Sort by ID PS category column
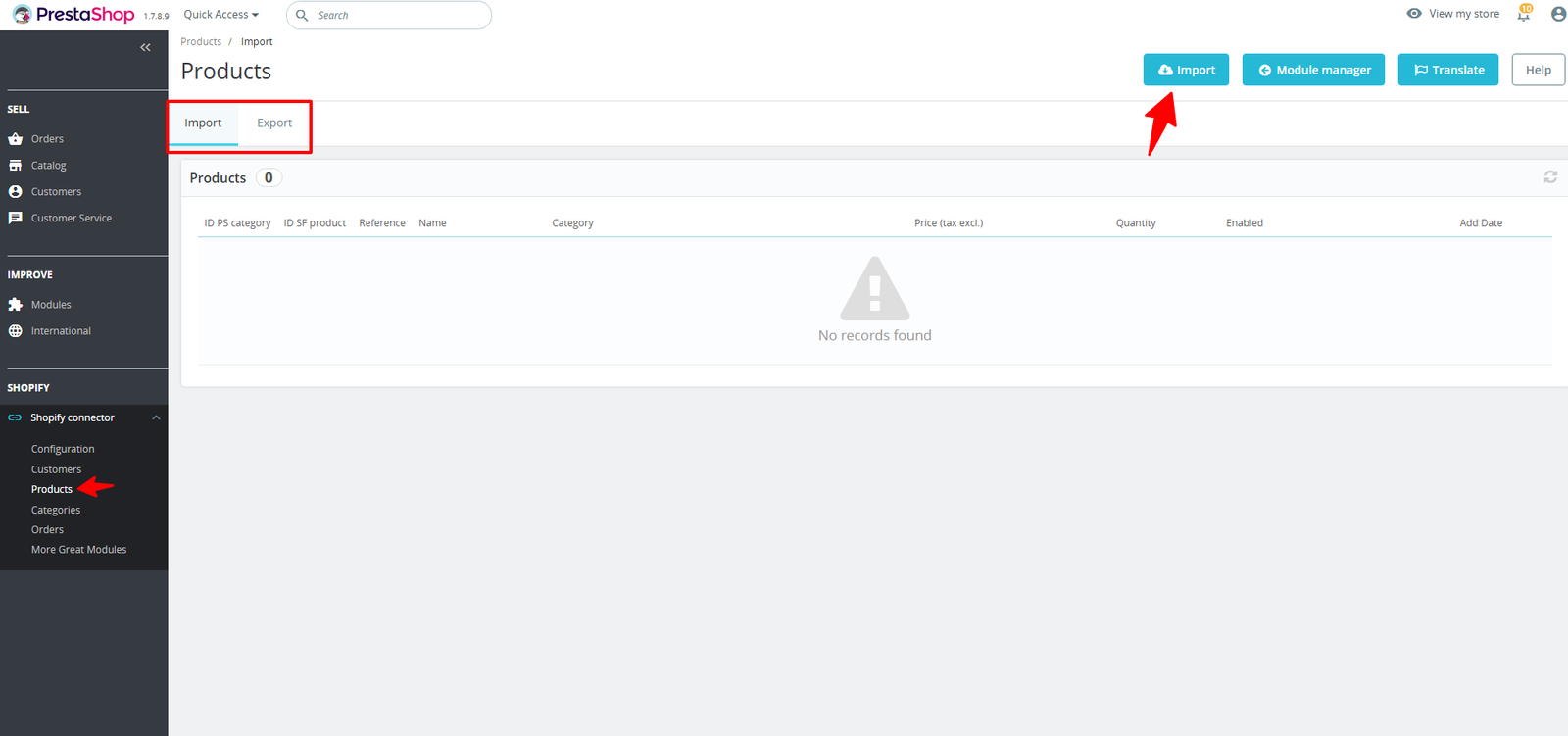Viewport: 1568px width, 736px height. (x=237, y=223)
